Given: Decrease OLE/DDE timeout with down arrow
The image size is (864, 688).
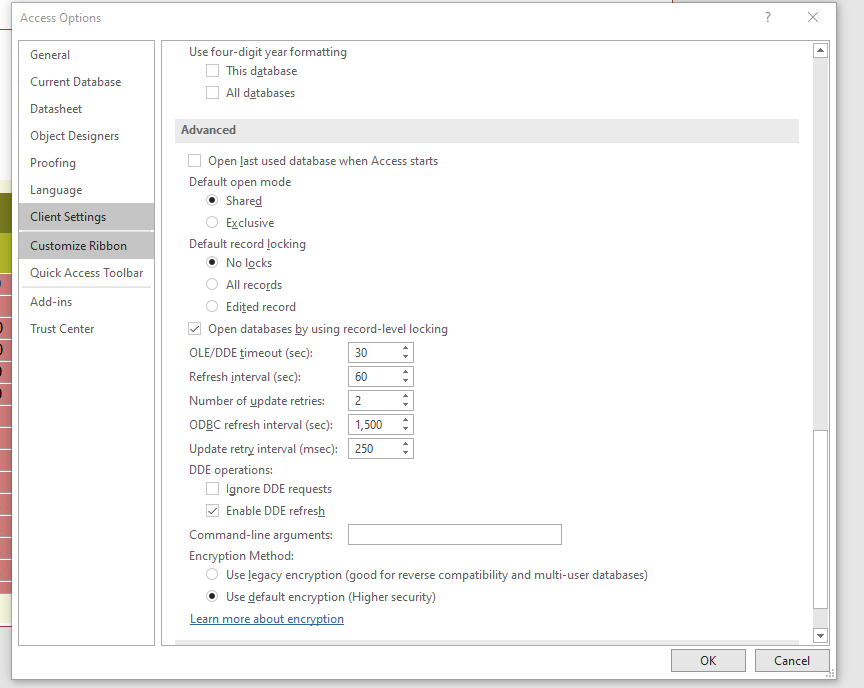Looking at the screenshot, I should point(406,357).
